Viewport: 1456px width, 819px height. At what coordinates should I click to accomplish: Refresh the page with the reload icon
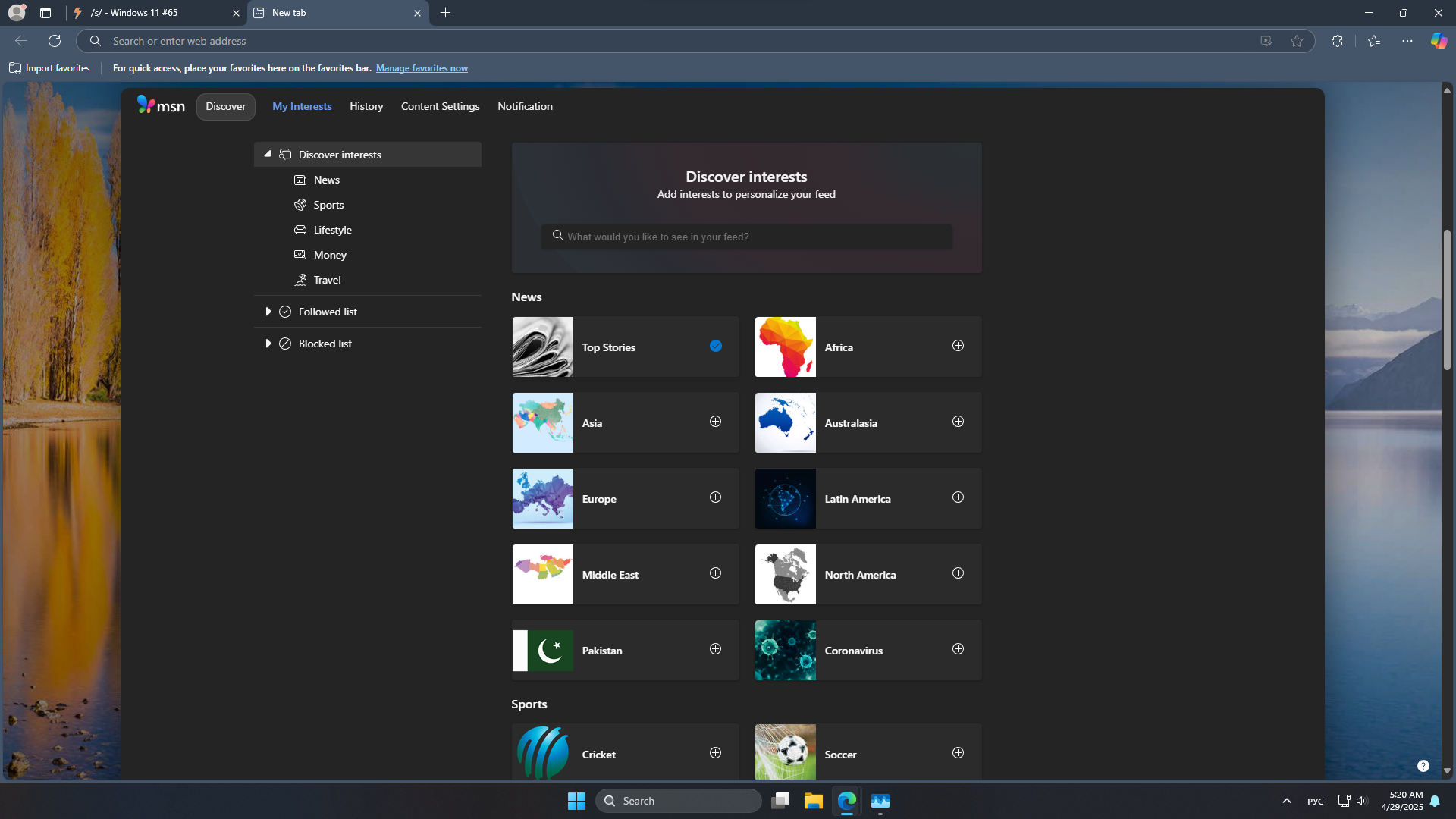click(x=55, y=41)
